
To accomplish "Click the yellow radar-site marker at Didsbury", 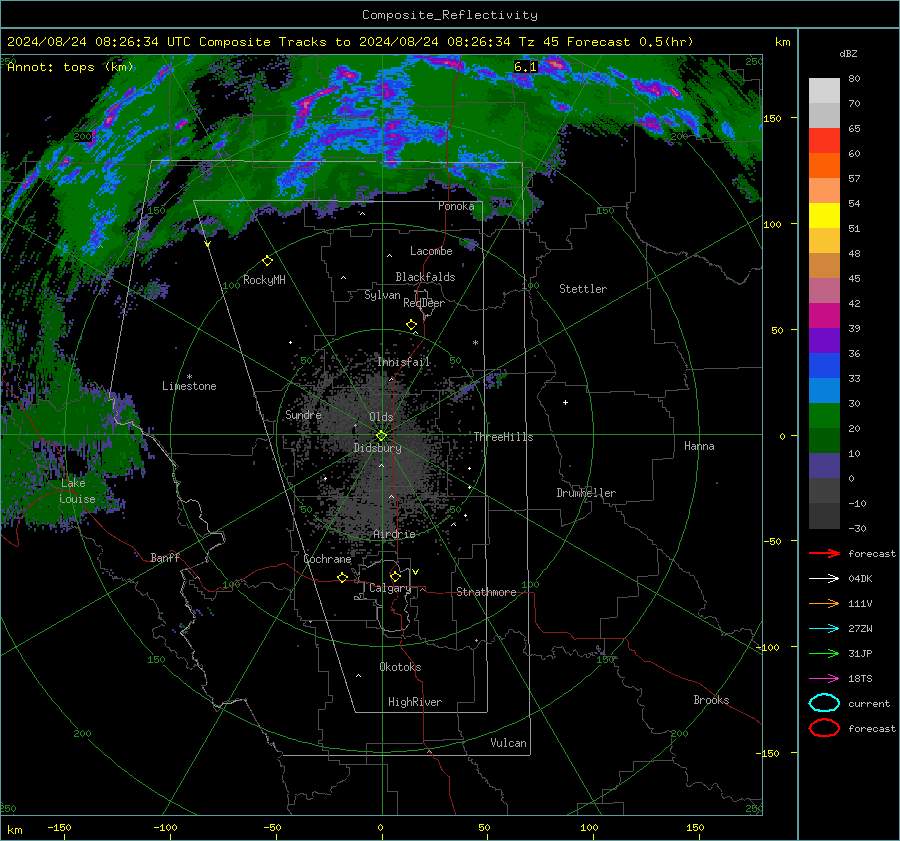I will 381,436.
